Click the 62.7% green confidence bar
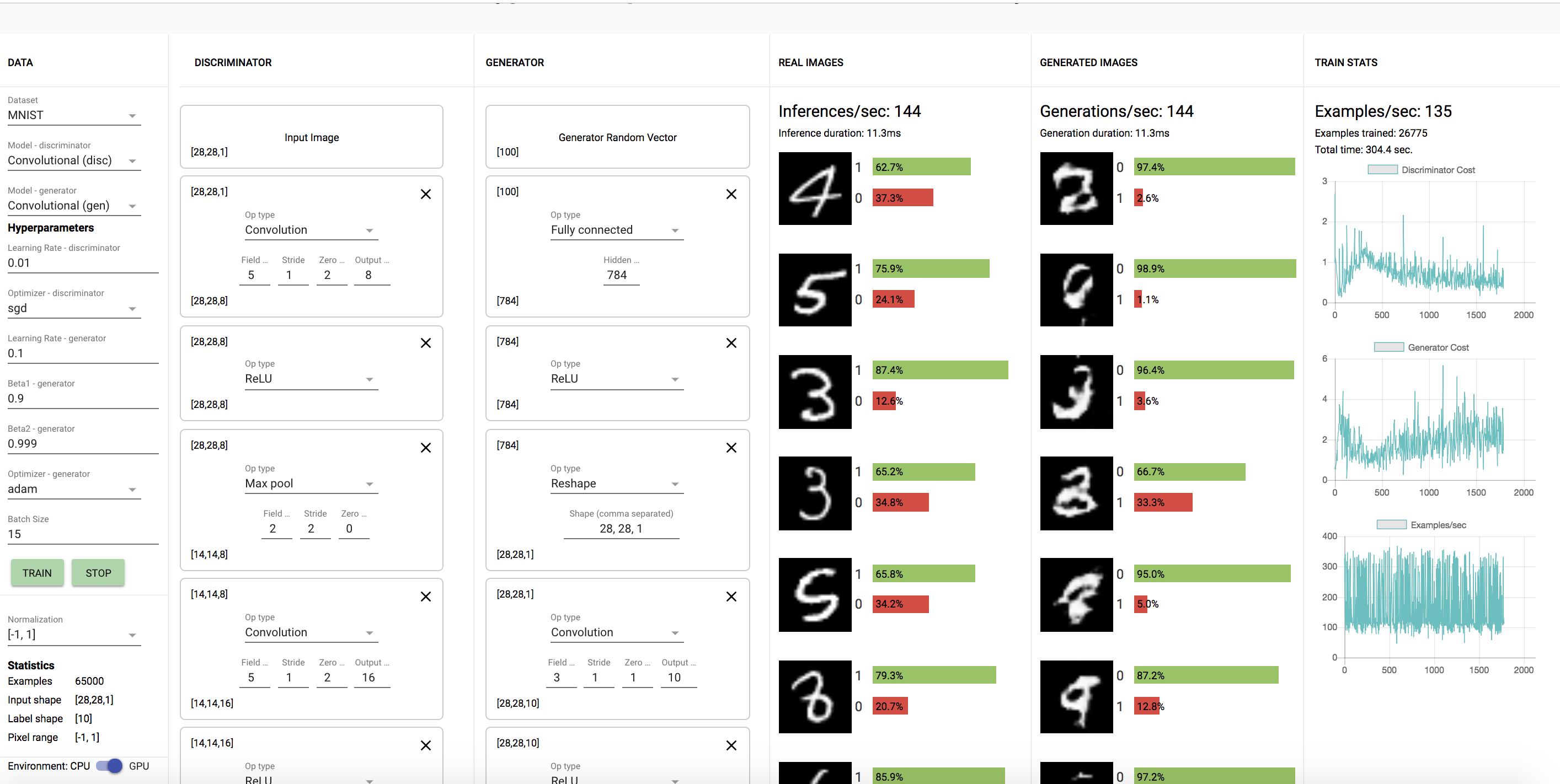 coord(921,167)
